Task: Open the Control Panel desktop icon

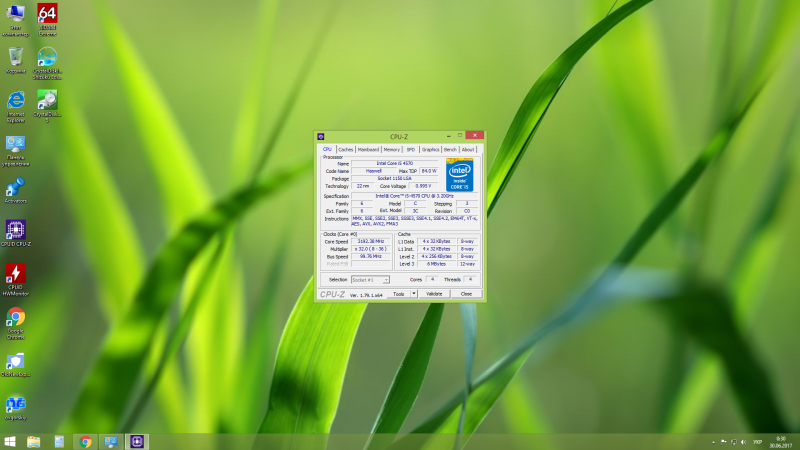Action: coord(15,151)
